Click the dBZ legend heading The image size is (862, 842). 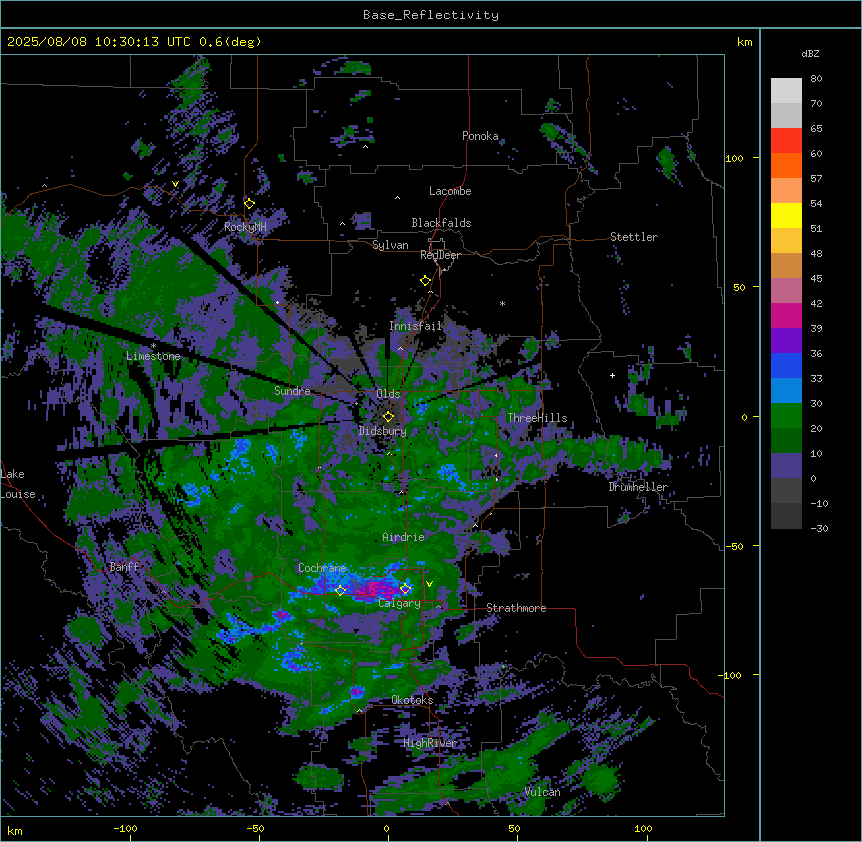(810, 53)
